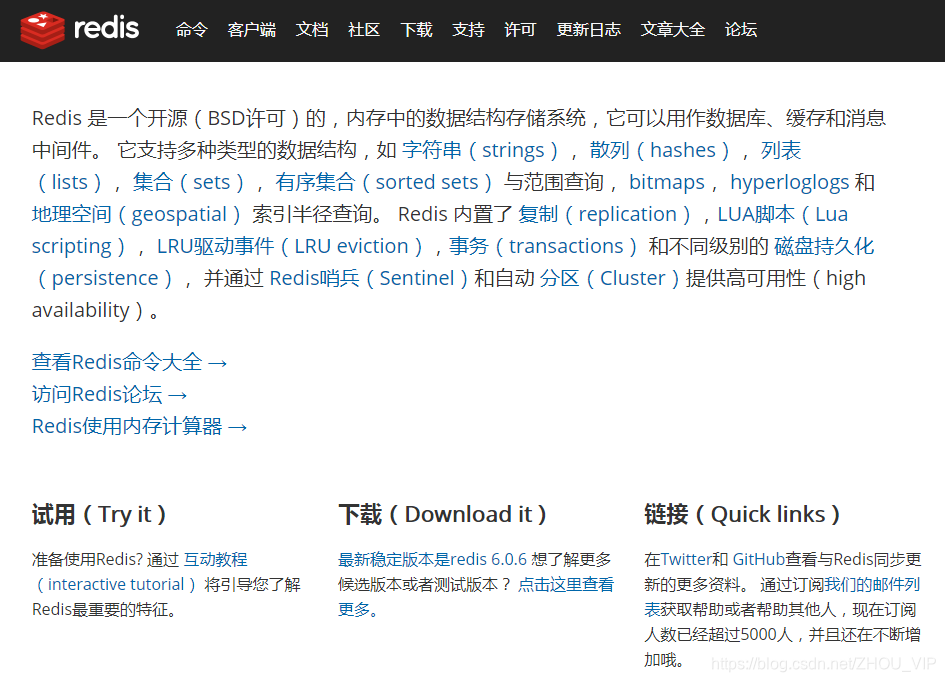The height and width of the screenshot is (682, 945).
Task: Follow the hyperloglogs link
Action: 790,182
